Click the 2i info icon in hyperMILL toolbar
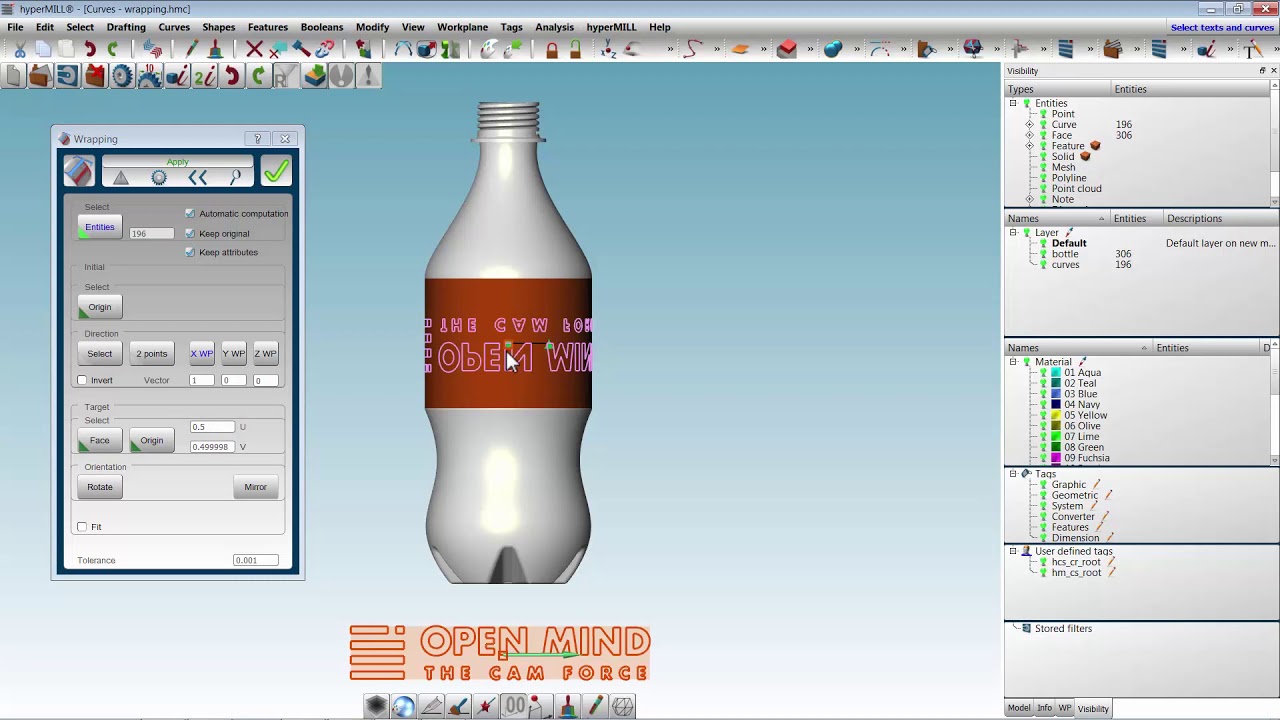The height and width of the screenshot is (720, 1280). tap(204, 75)
